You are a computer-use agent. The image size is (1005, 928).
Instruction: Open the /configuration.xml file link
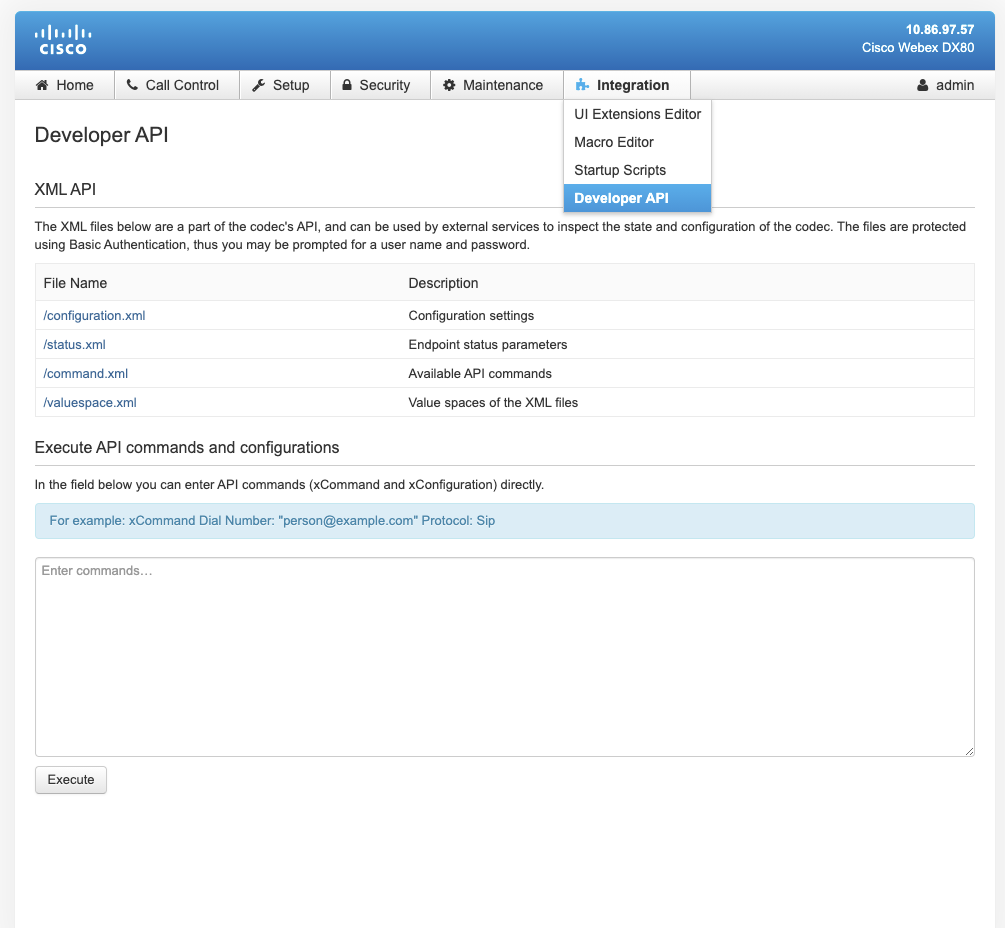point(94,316)
